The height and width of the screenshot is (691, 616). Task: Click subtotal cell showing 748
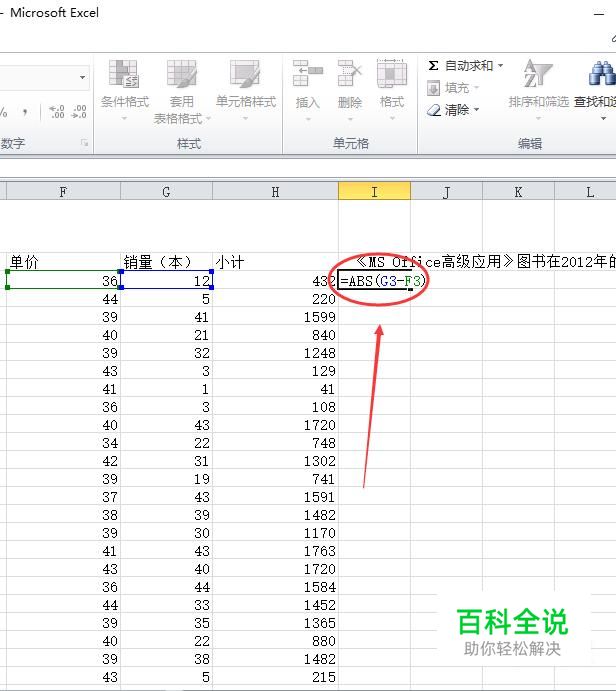pyautogui.click(x=275, y=442)
